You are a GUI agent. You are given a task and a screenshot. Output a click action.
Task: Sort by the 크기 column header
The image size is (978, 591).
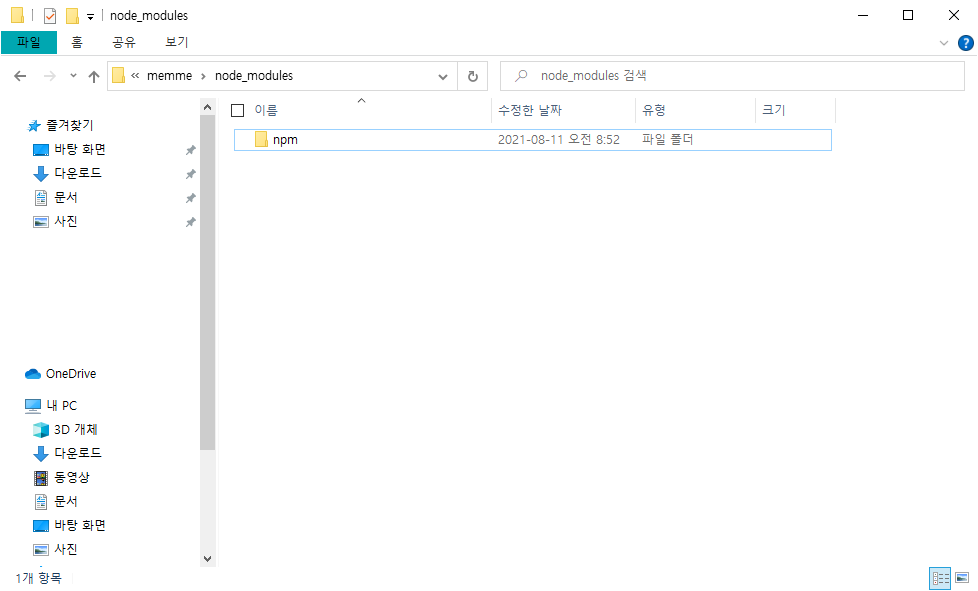point(795,110)
